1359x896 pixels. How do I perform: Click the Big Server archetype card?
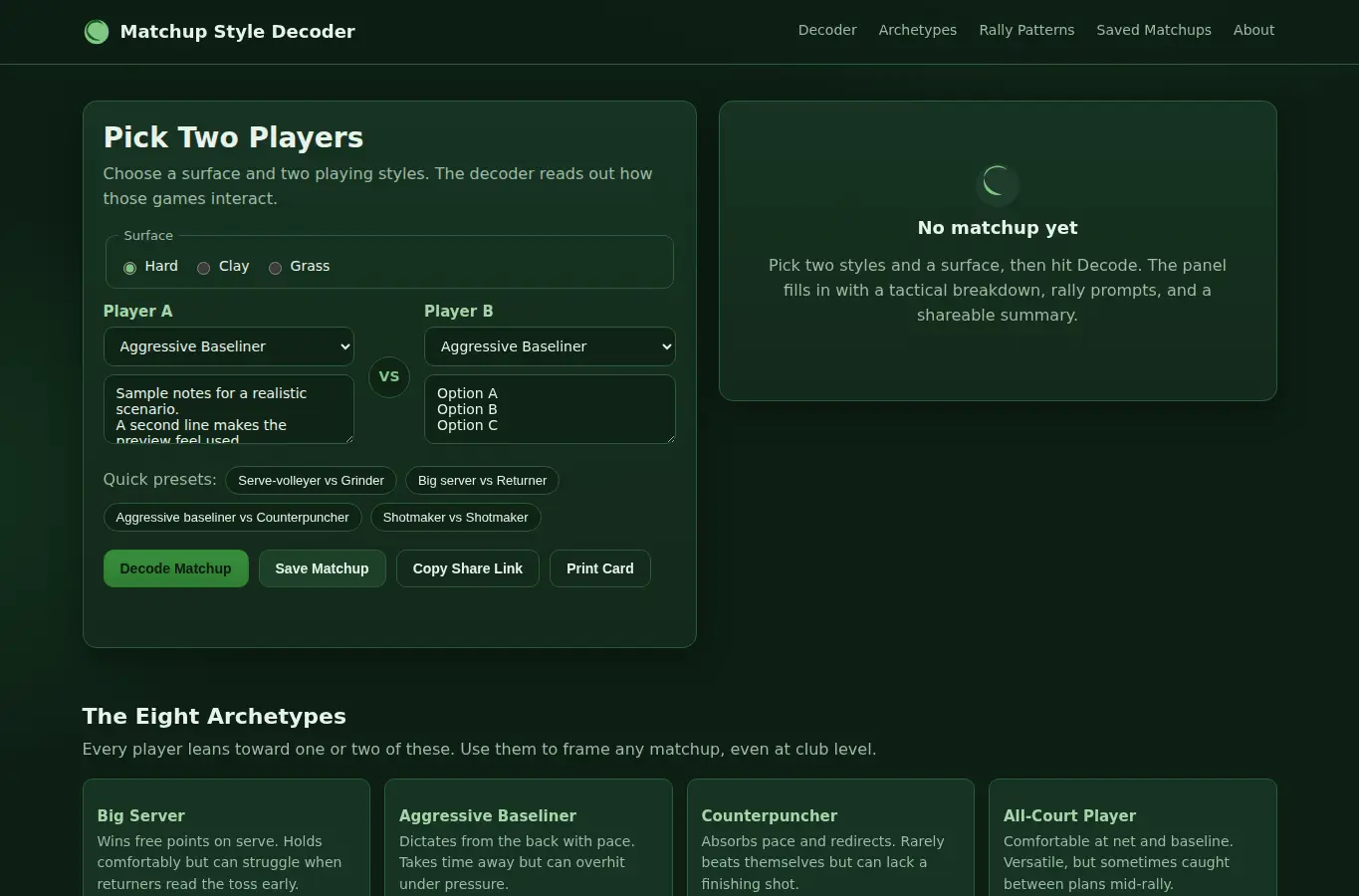(226, 838)
